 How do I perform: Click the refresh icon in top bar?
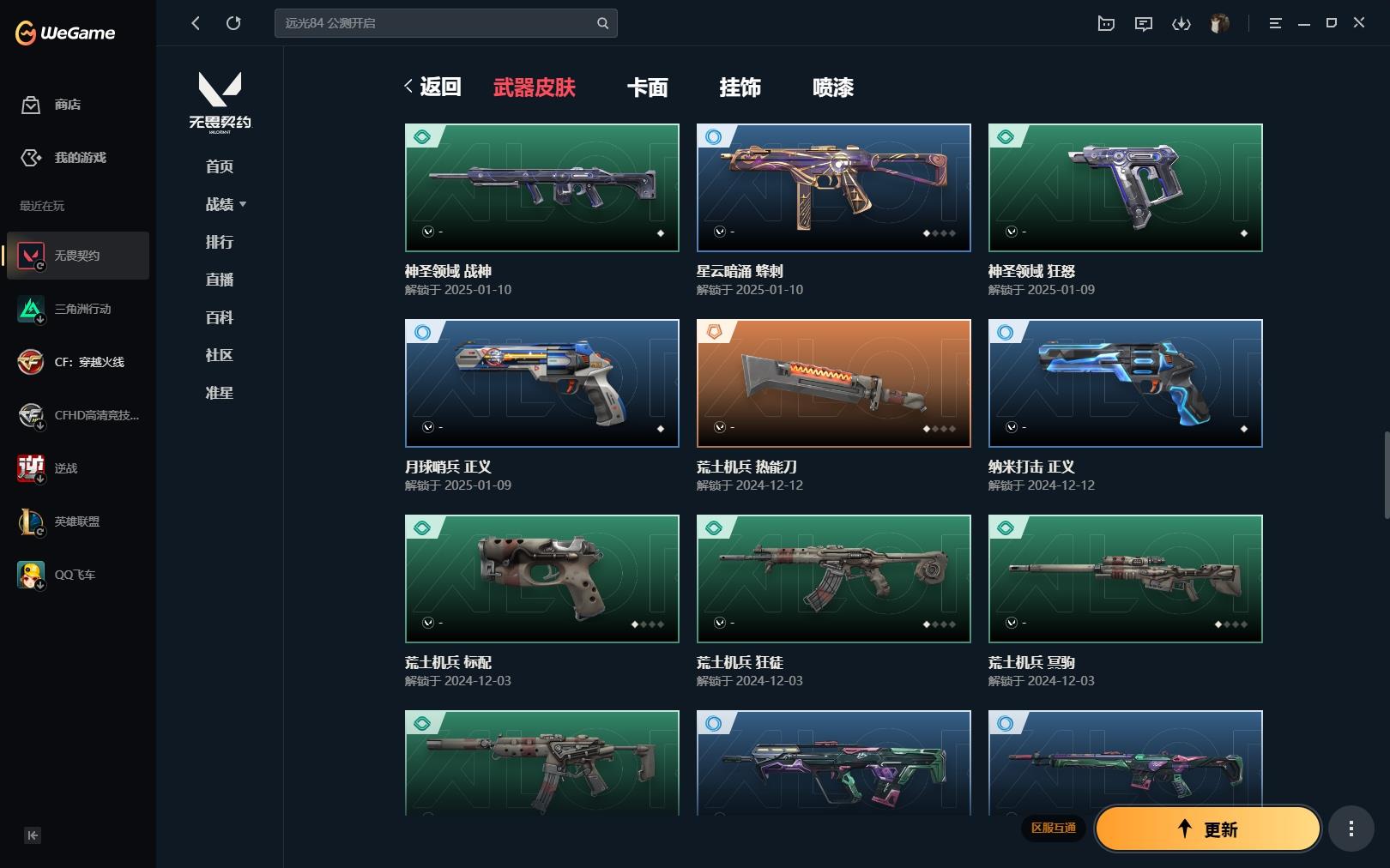233,23
